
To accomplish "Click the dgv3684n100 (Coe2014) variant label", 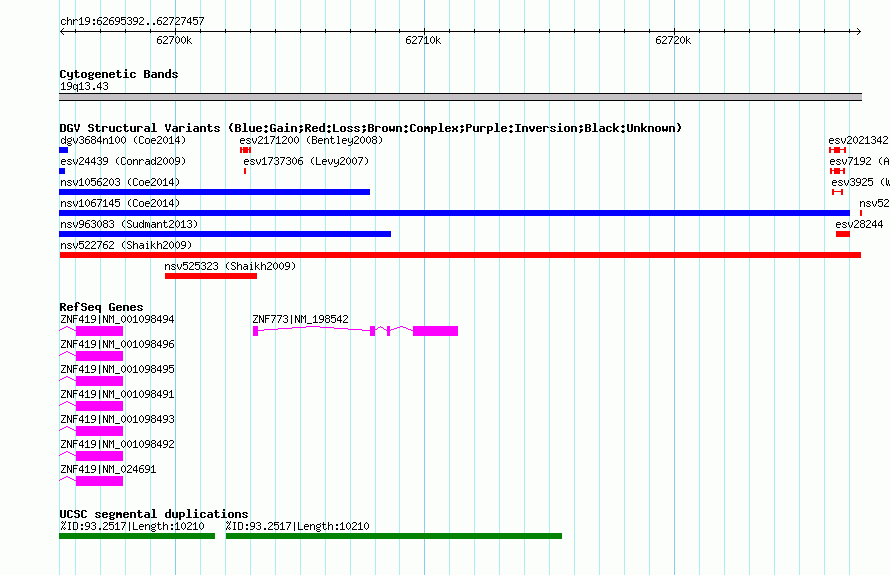I will click(x=123, y=140).
